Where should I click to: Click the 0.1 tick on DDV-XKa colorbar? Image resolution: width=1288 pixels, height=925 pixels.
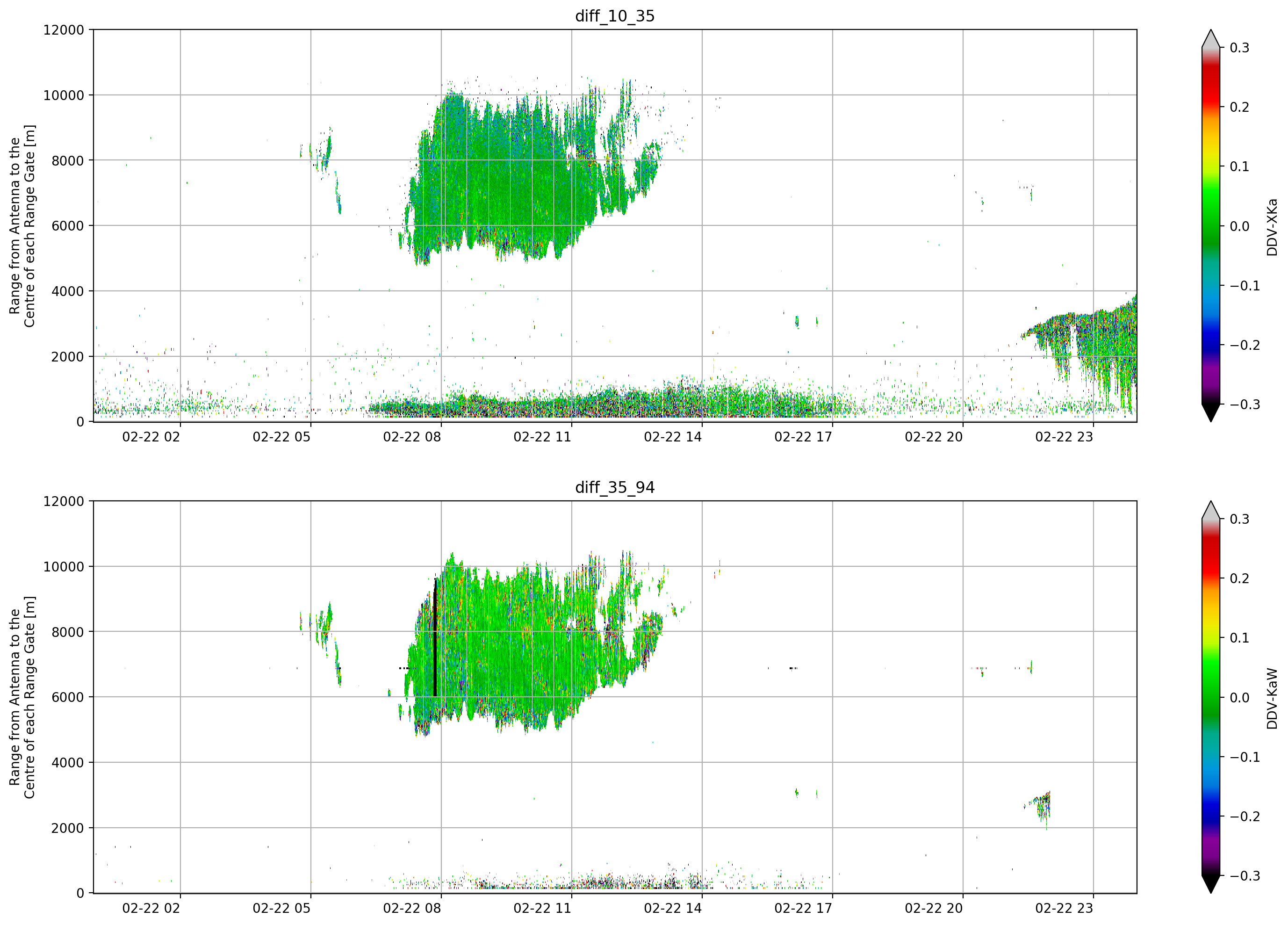click(x=1239, y=167)
